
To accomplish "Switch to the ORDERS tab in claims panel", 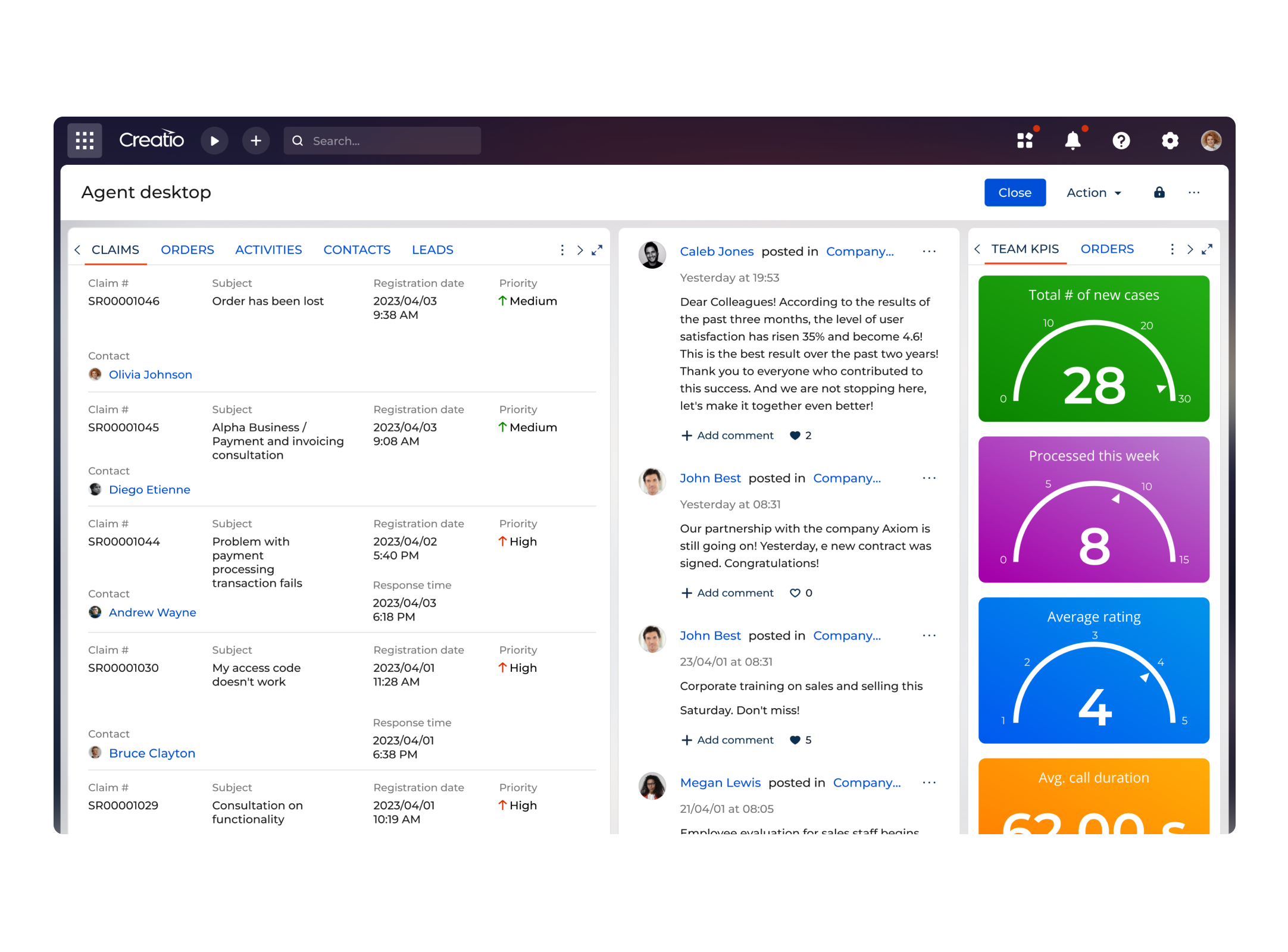I will tap(188, 248).
